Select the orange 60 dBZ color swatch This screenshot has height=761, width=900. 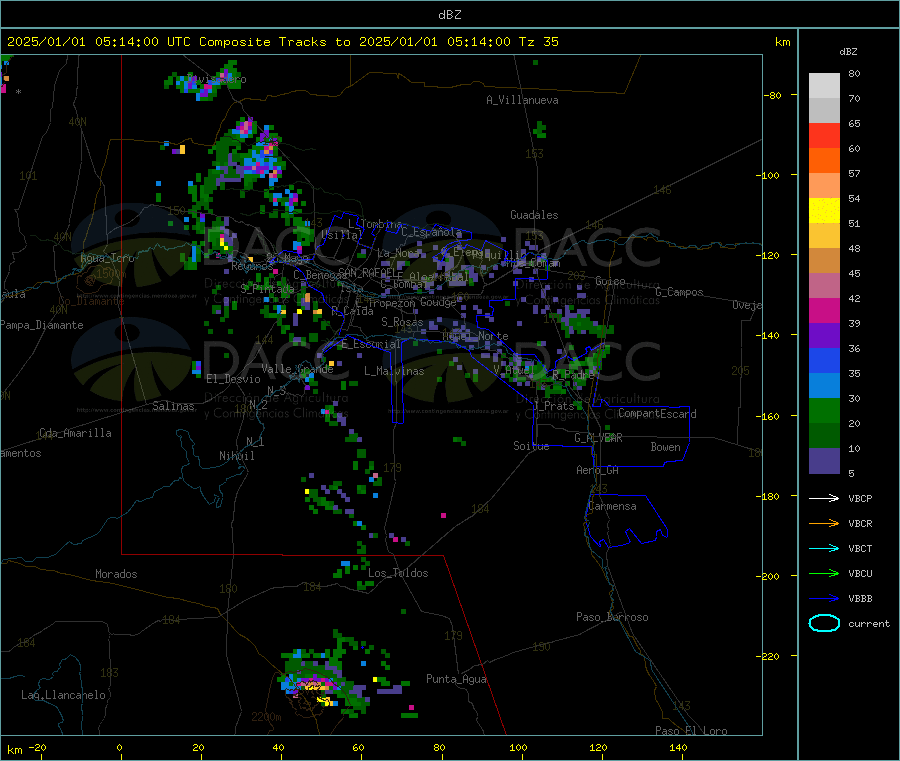pyautogui.click(x=824, y=161)
